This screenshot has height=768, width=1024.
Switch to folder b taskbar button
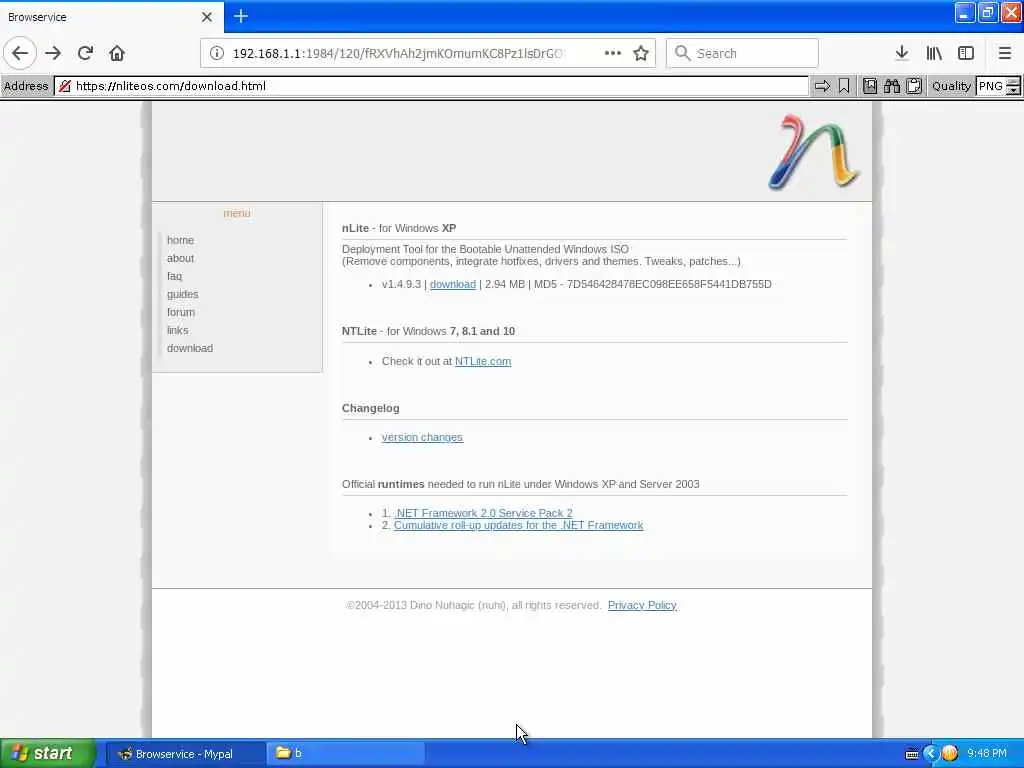[346, 754]
